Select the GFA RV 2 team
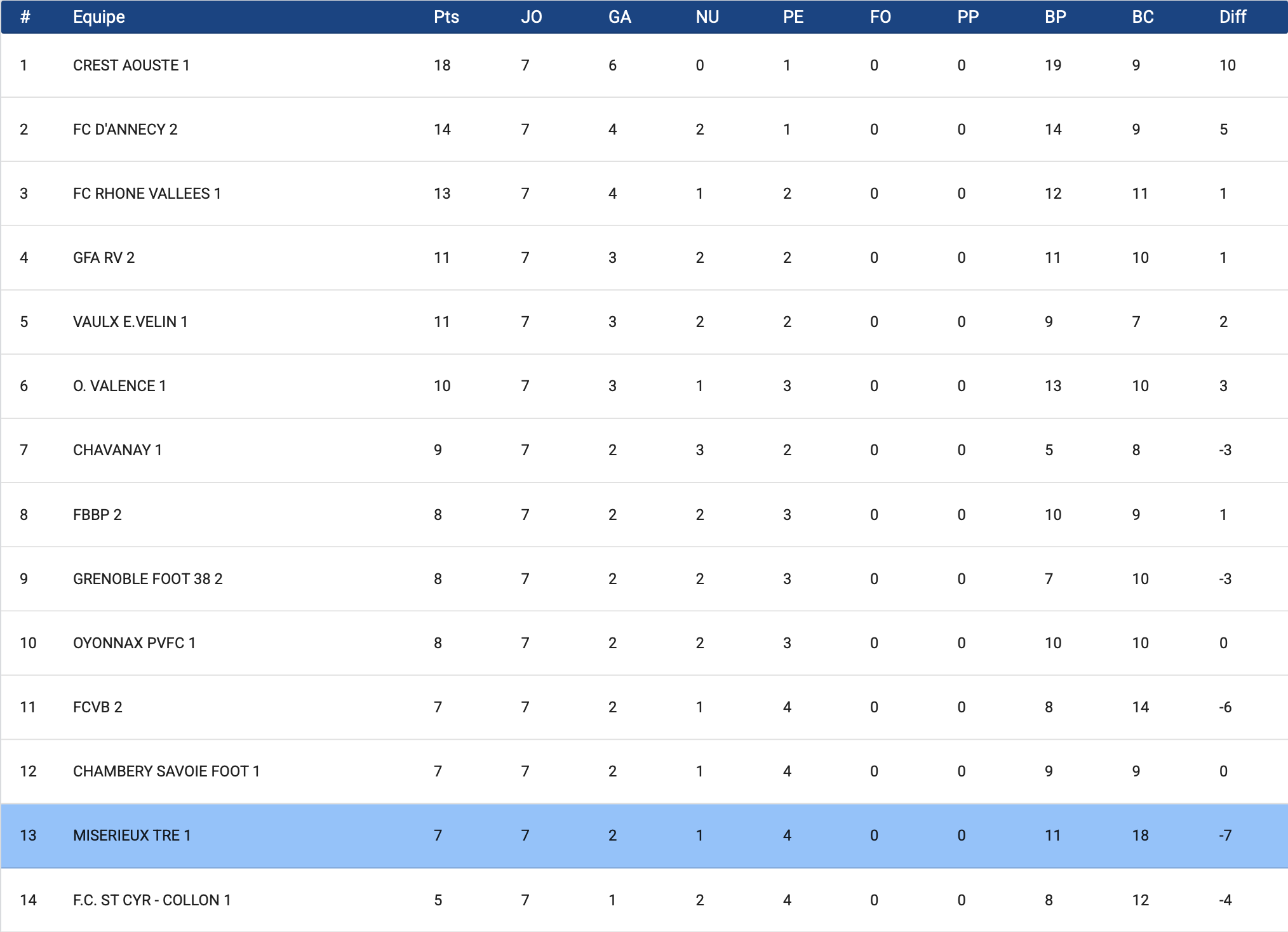Image resolution: width=1288 pixels, height=932 pixels. 104,258
